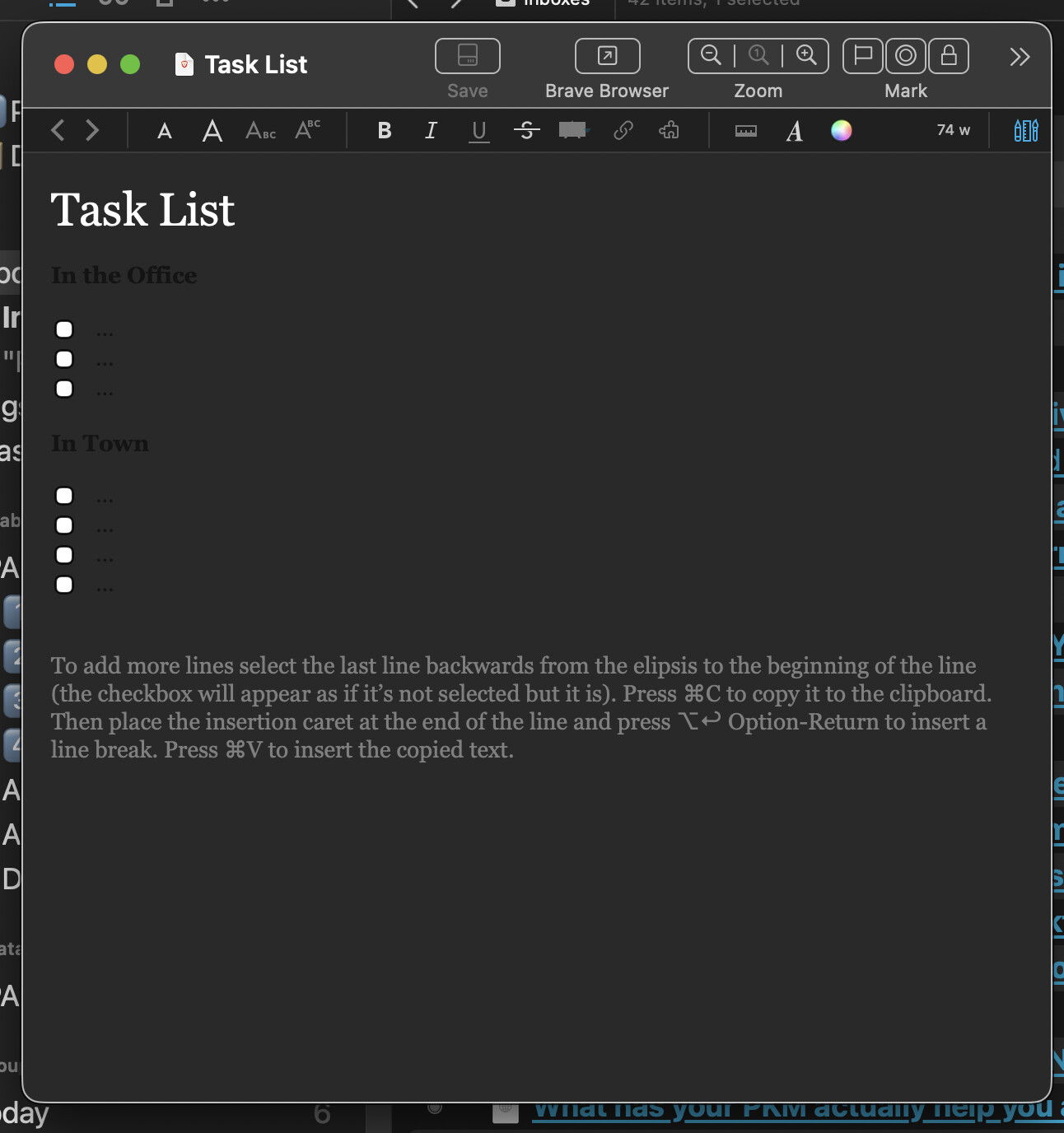Viewport: 1064px width, 1133px height.
Task: Open document in Brave Browser
Action: click(607, 57)
